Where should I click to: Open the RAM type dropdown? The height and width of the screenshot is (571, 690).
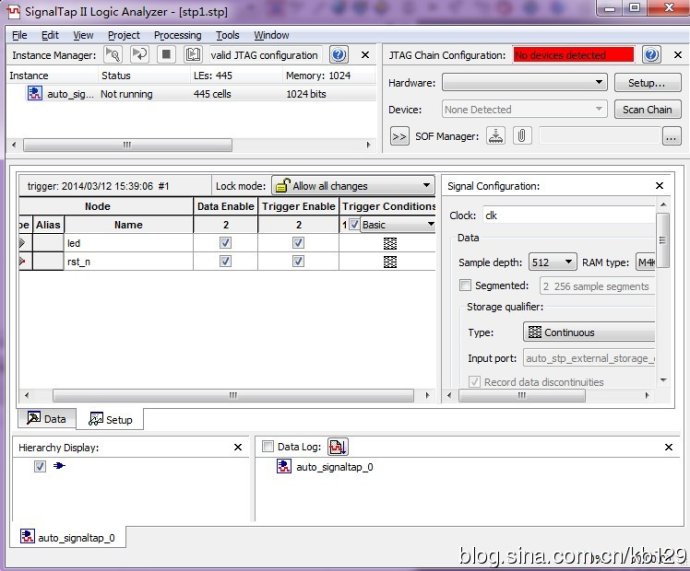(x=646, y=263)
